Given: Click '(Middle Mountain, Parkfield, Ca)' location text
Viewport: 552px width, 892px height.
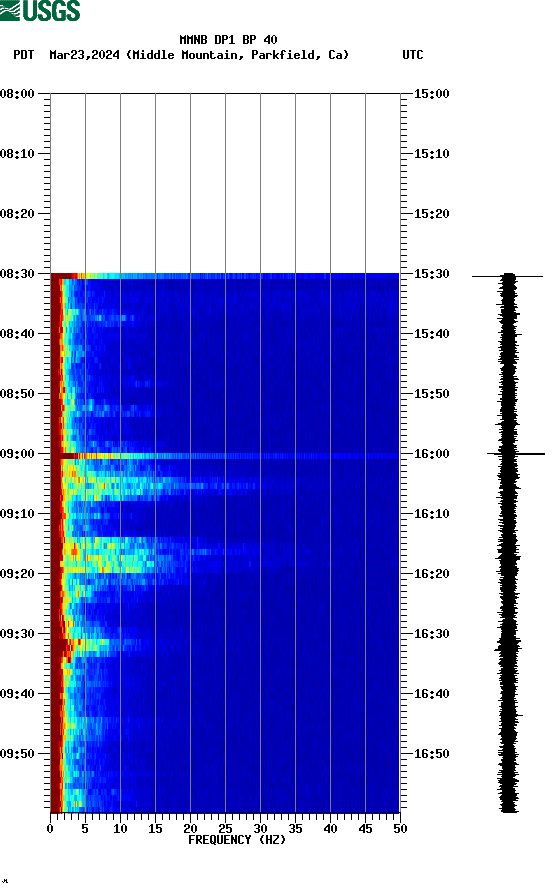Looking at the screenshot, I should click(237, 55).
